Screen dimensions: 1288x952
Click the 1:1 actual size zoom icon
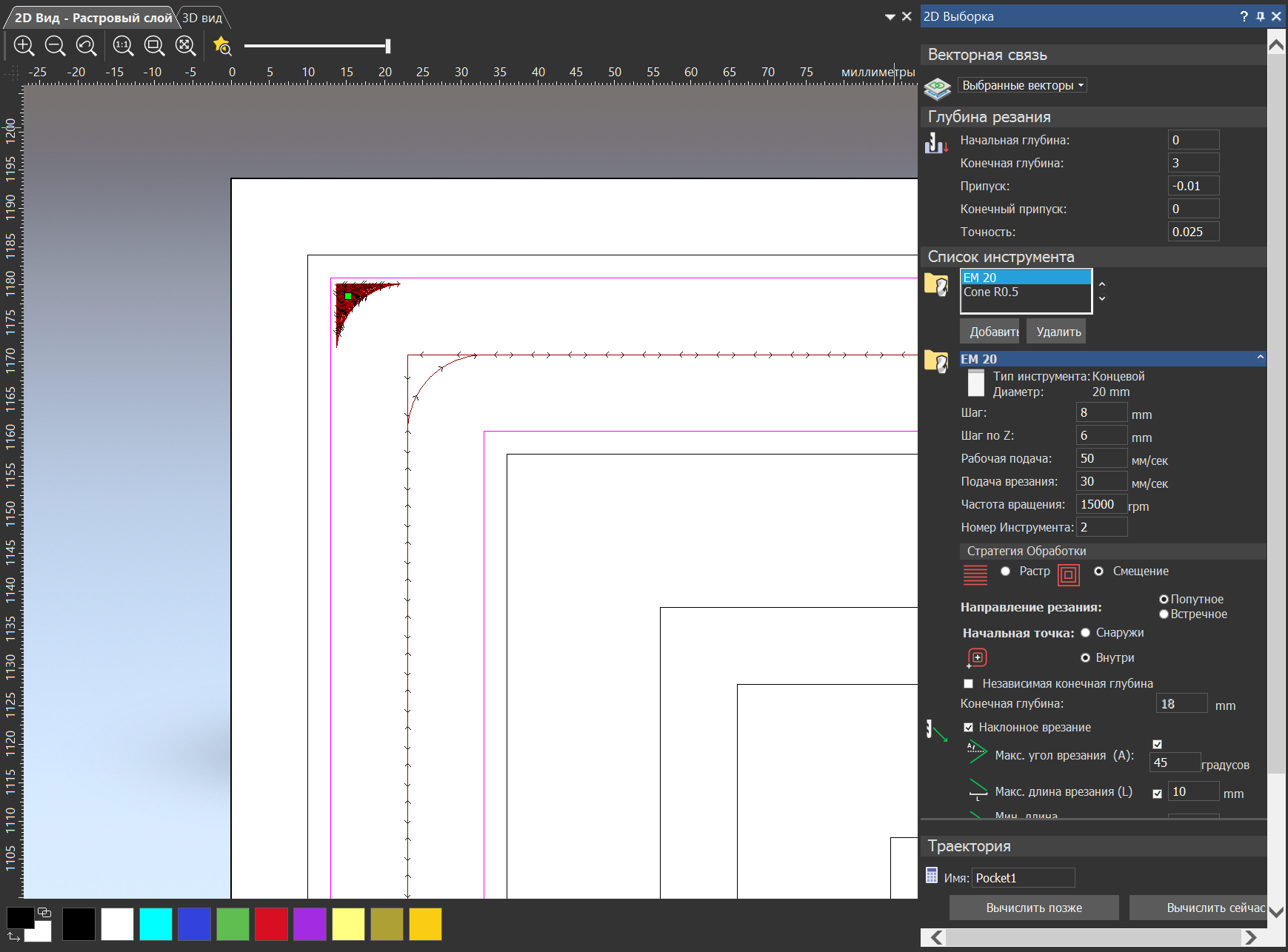coord(123,46)
